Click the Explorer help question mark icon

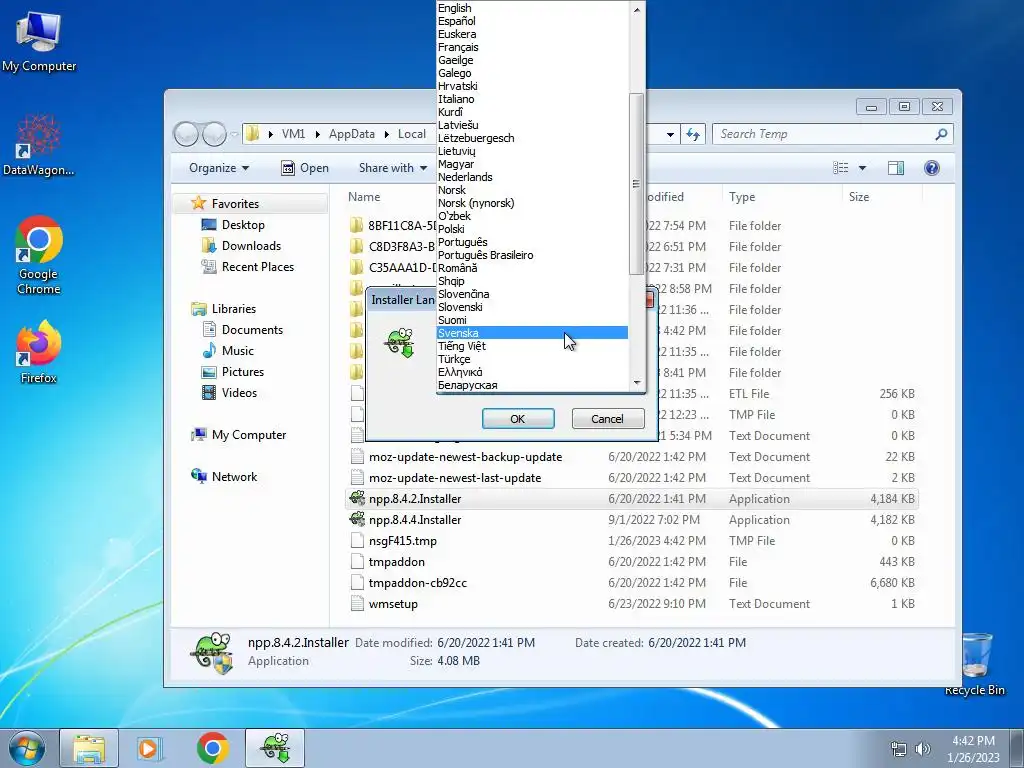tap(932, 168)
